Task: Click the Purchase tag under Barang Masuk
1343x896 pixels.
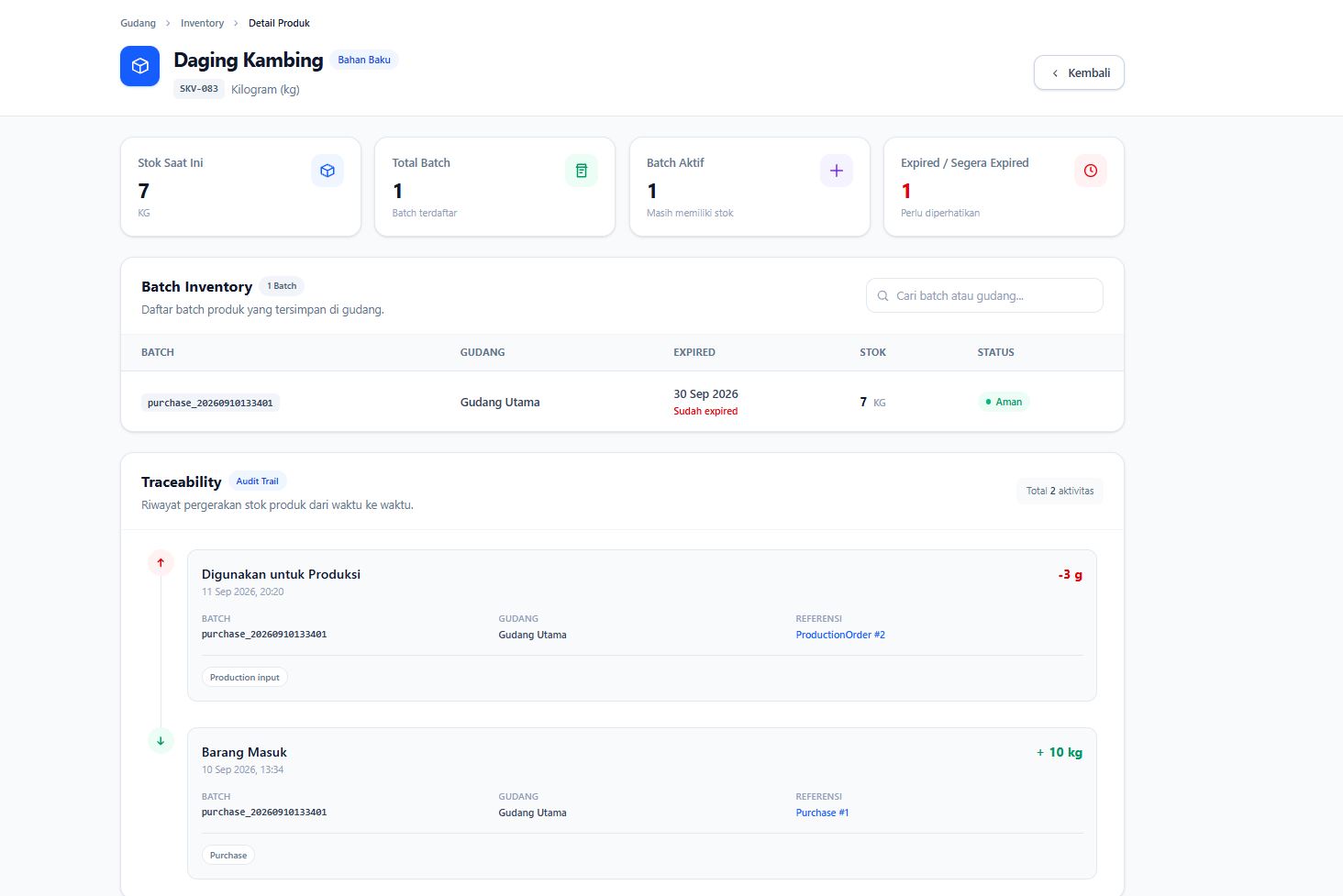Action: [x=228, y=855]
